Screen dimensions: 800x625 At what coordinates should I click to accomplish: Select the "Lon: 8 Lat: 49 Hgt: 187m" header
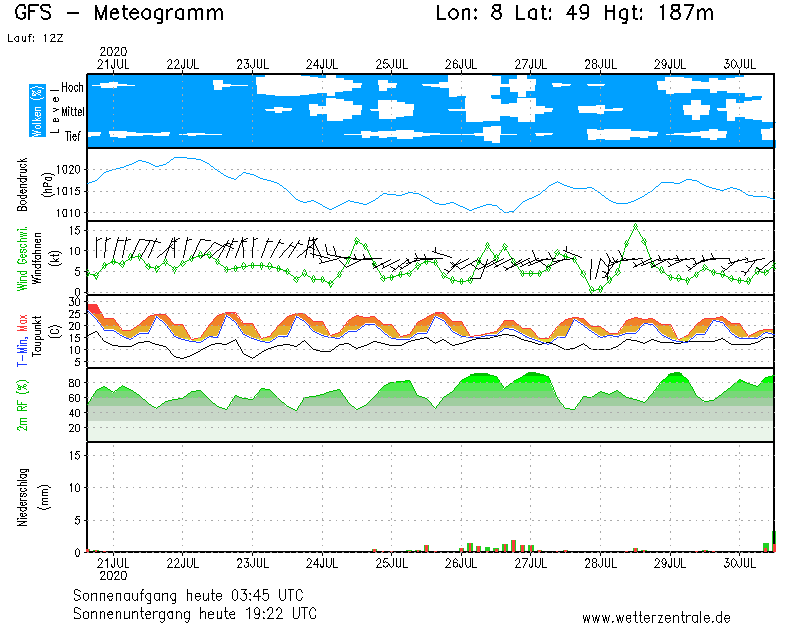click(x=574, y=13)
